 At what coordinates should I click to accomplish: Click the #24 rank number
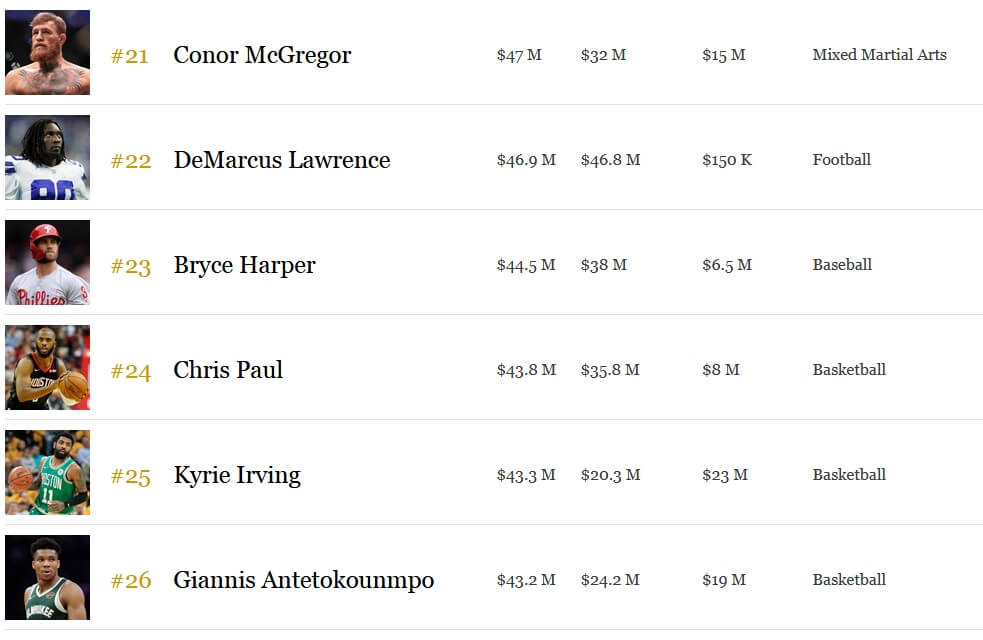click(x=131, y=371)
